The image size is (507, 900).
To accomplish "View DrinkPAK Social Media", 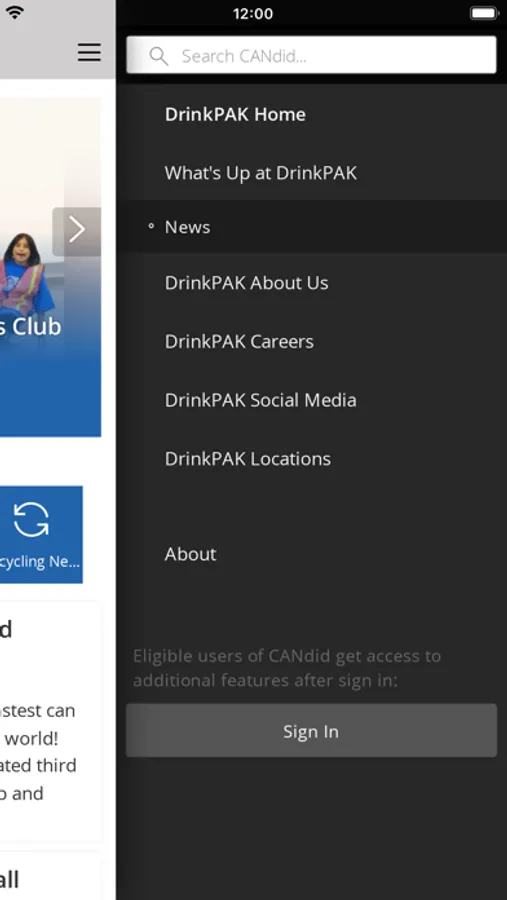I will 260,400.
